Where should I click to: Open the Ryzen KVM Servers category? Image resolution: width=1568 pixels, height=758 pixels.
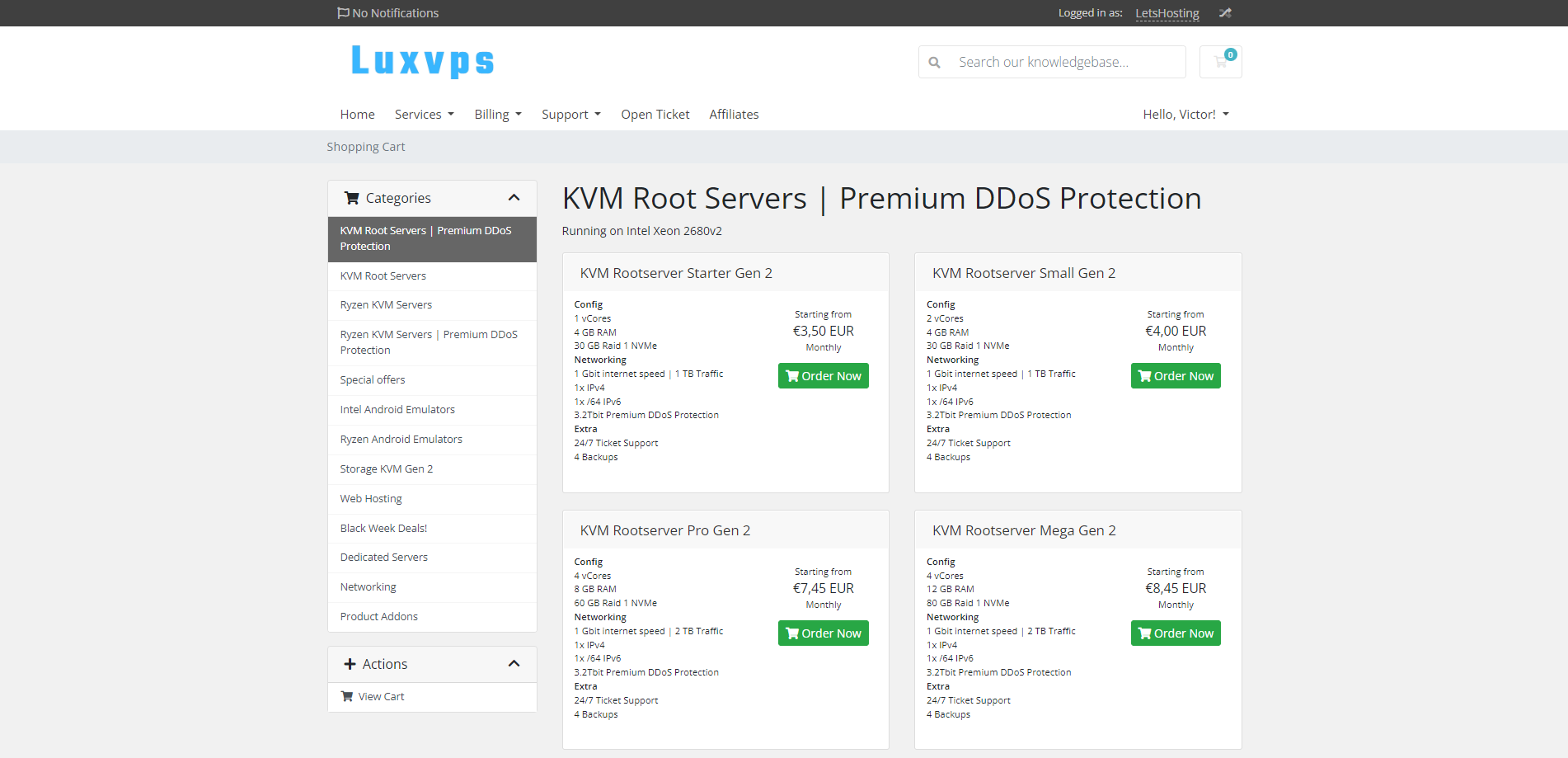432,305
